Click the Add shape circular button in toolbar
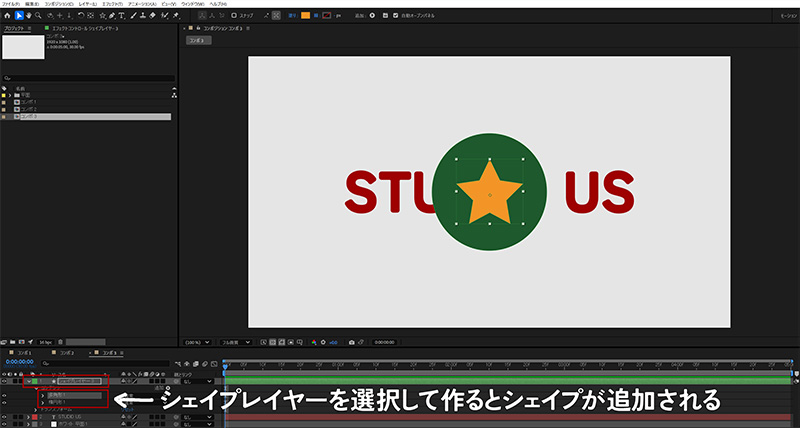 pyautogui.click(x=372, y=16)
